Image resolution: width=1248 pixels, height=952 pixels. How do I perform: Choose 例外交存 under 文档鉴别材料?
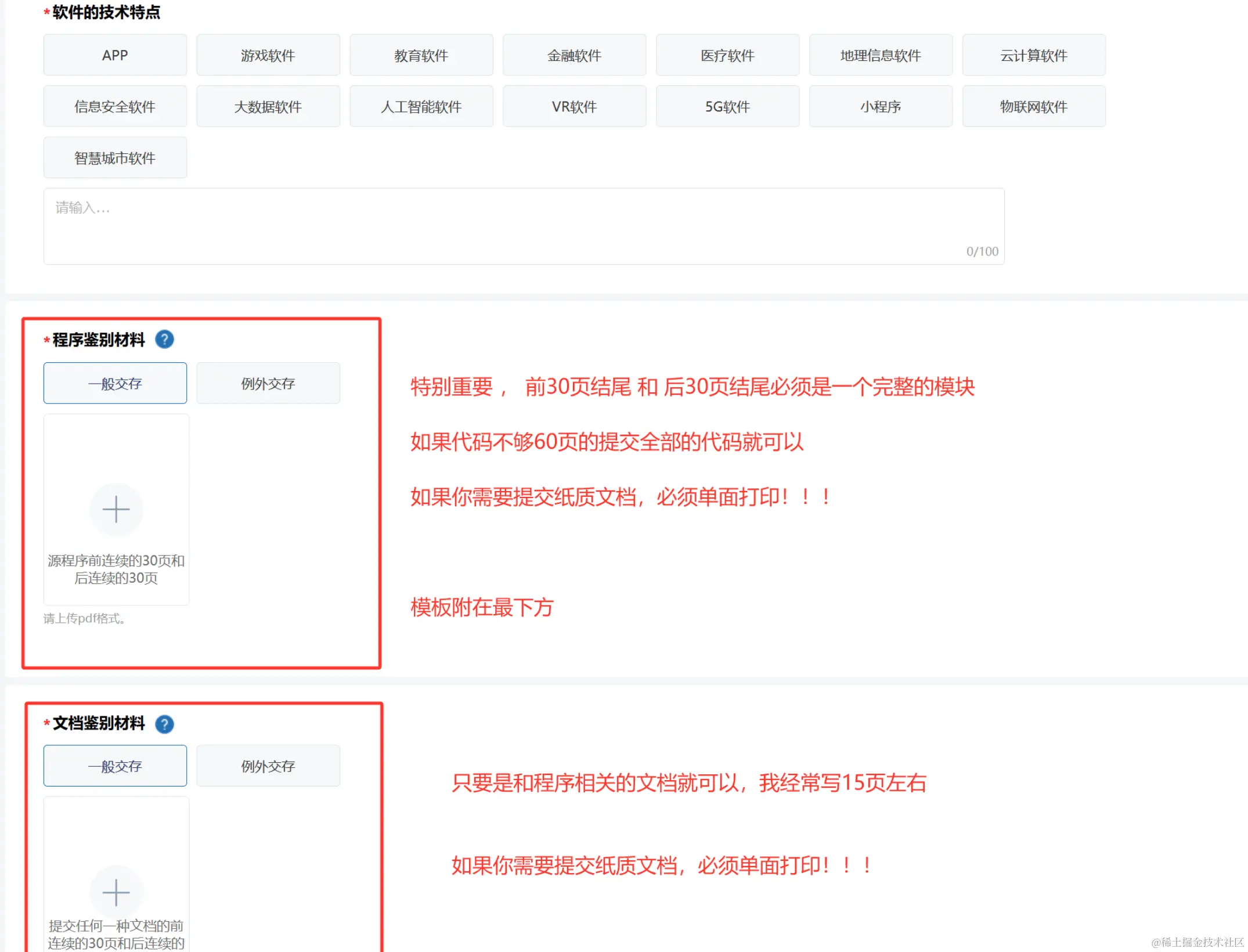(268, 766)
